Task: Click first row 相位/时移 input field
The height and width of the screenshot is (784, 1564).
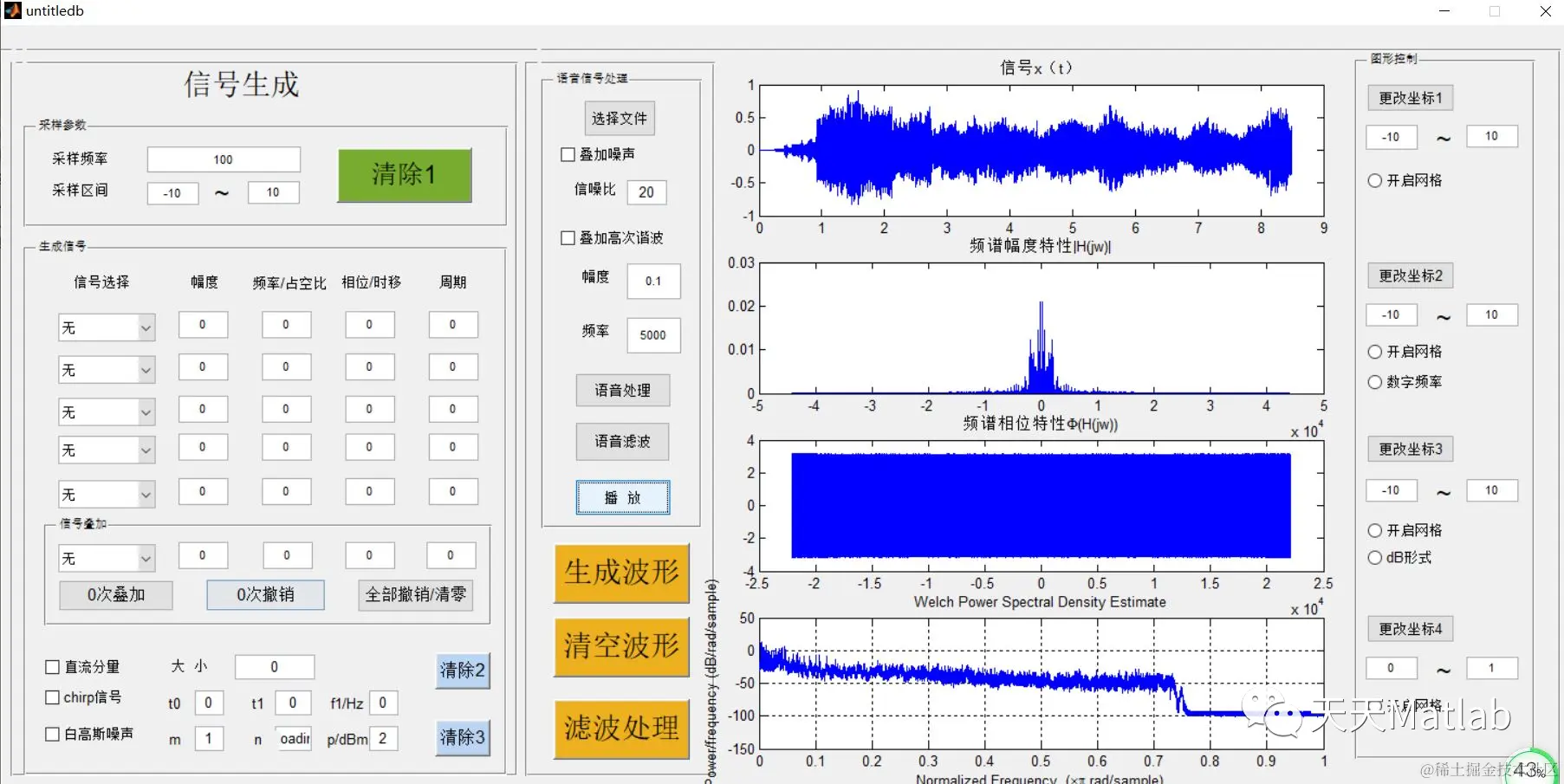Action: [x=369, y=325]
